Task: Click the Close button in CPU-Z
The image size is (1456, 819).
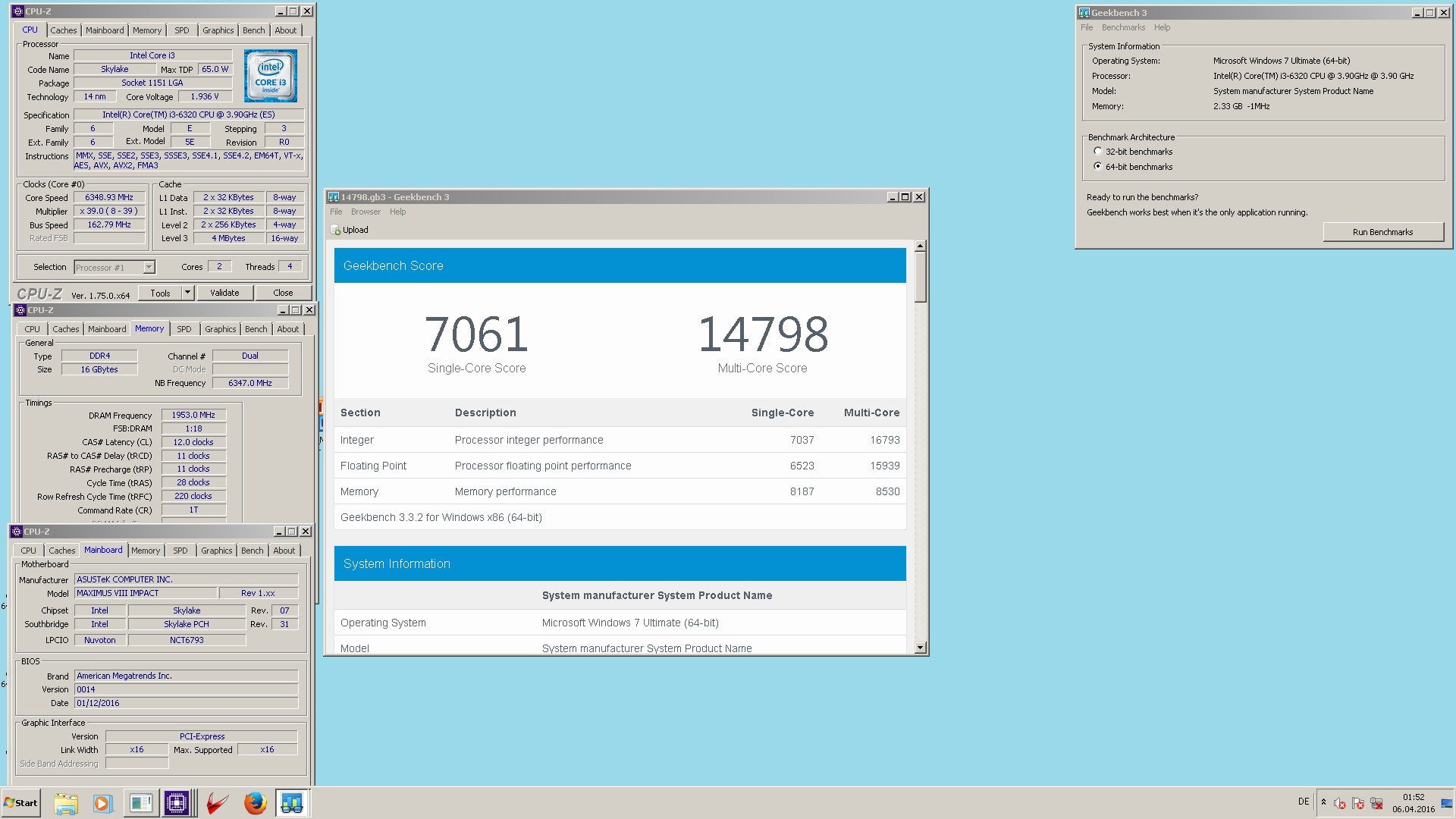Action: [x=283, y=293]
